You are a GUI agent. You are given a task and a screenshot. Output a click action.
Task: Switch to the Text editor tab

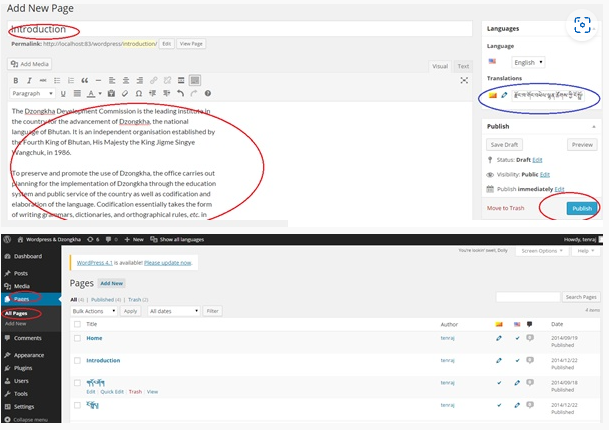click(x=463, y=66)
